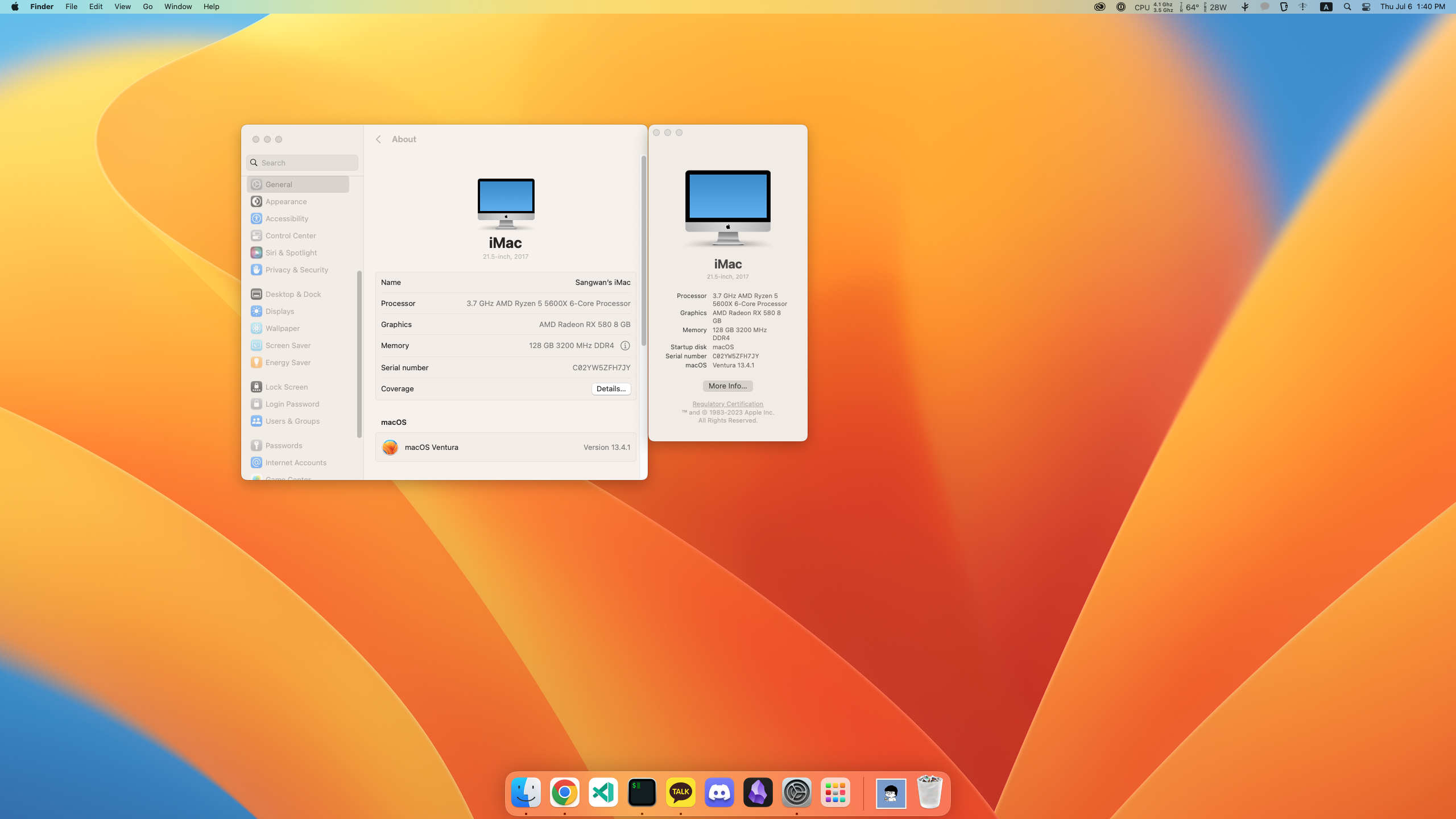Open General settings in sidebar

298,184
